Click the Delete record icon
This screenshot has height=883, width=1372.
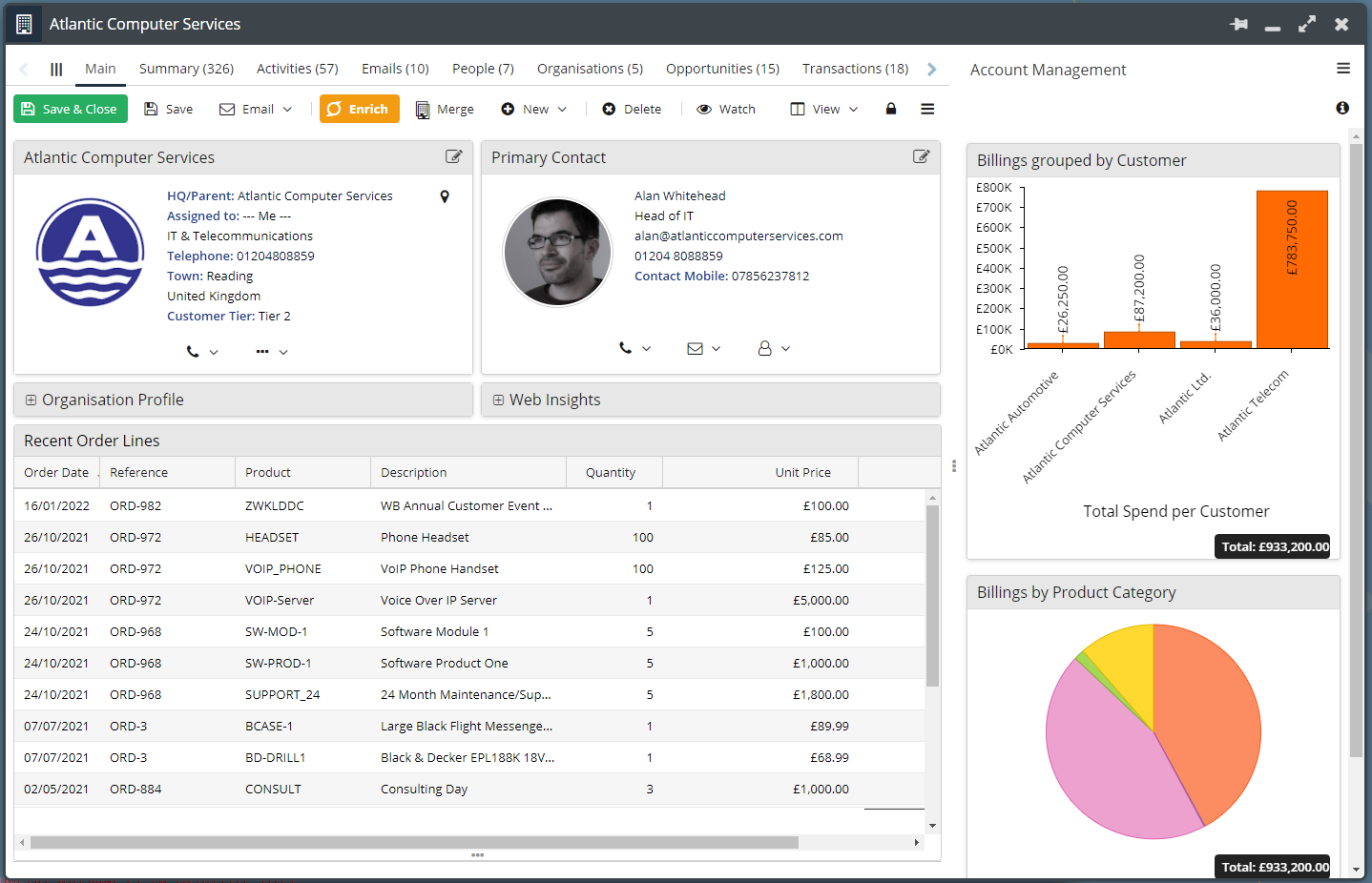click(632, 109)
